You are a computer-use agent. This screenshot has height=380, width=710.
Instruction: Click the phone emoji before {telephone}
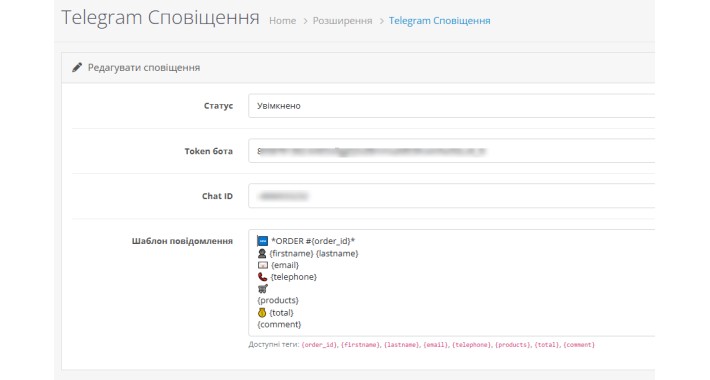pyautogui.click(x=262, y=277)
